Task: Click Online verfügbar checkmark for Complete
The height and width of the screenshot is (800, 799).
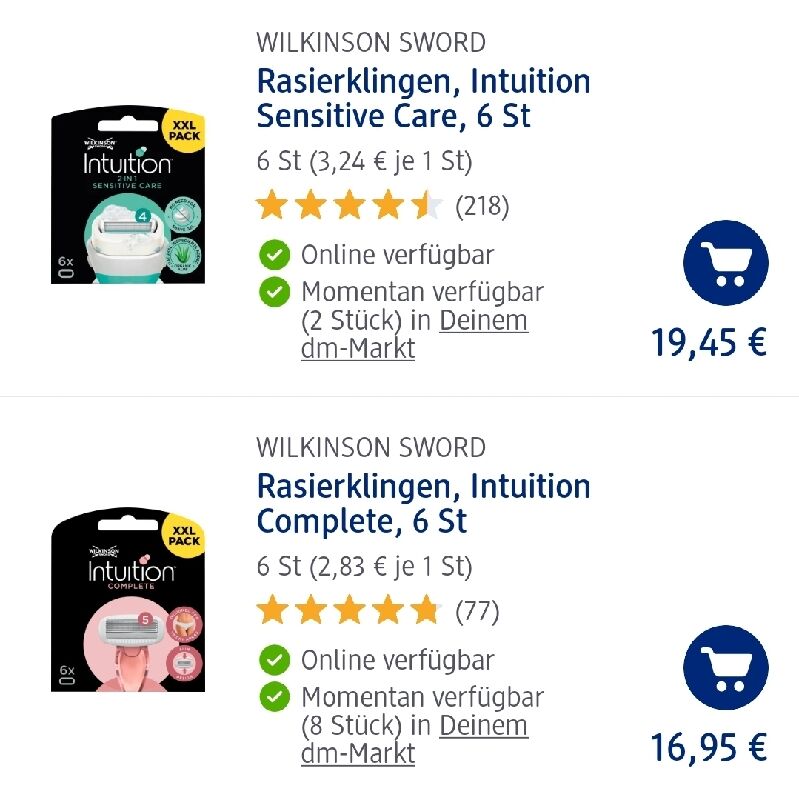Action: tap(274, 660)
